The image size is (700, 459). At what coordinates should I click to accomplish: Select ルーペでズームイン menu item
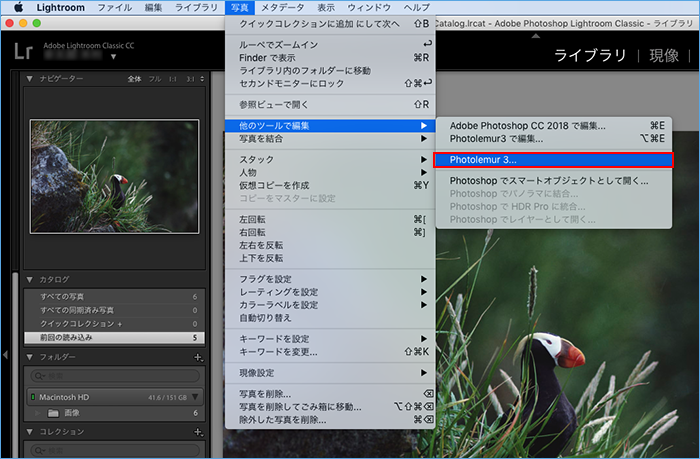(330, 45)
